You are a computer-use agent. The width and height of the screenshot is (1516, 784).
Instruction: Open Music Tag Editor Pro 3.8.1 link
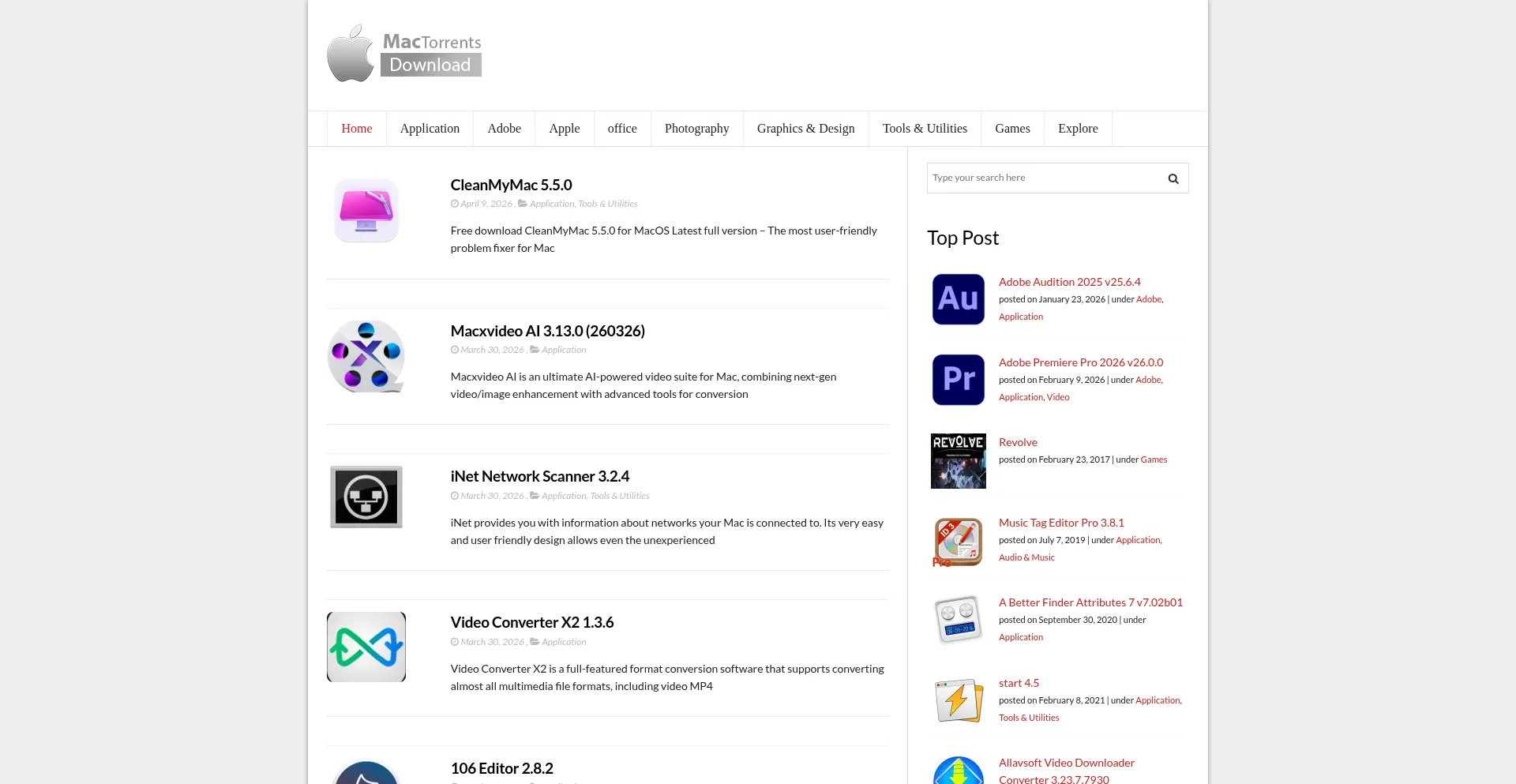1061,523
